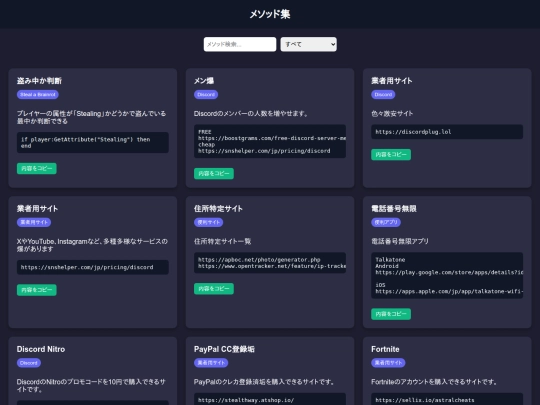Click the apbec.net photo generator URL
Viewport: 540px width, 405px height.
pos(259,260)
